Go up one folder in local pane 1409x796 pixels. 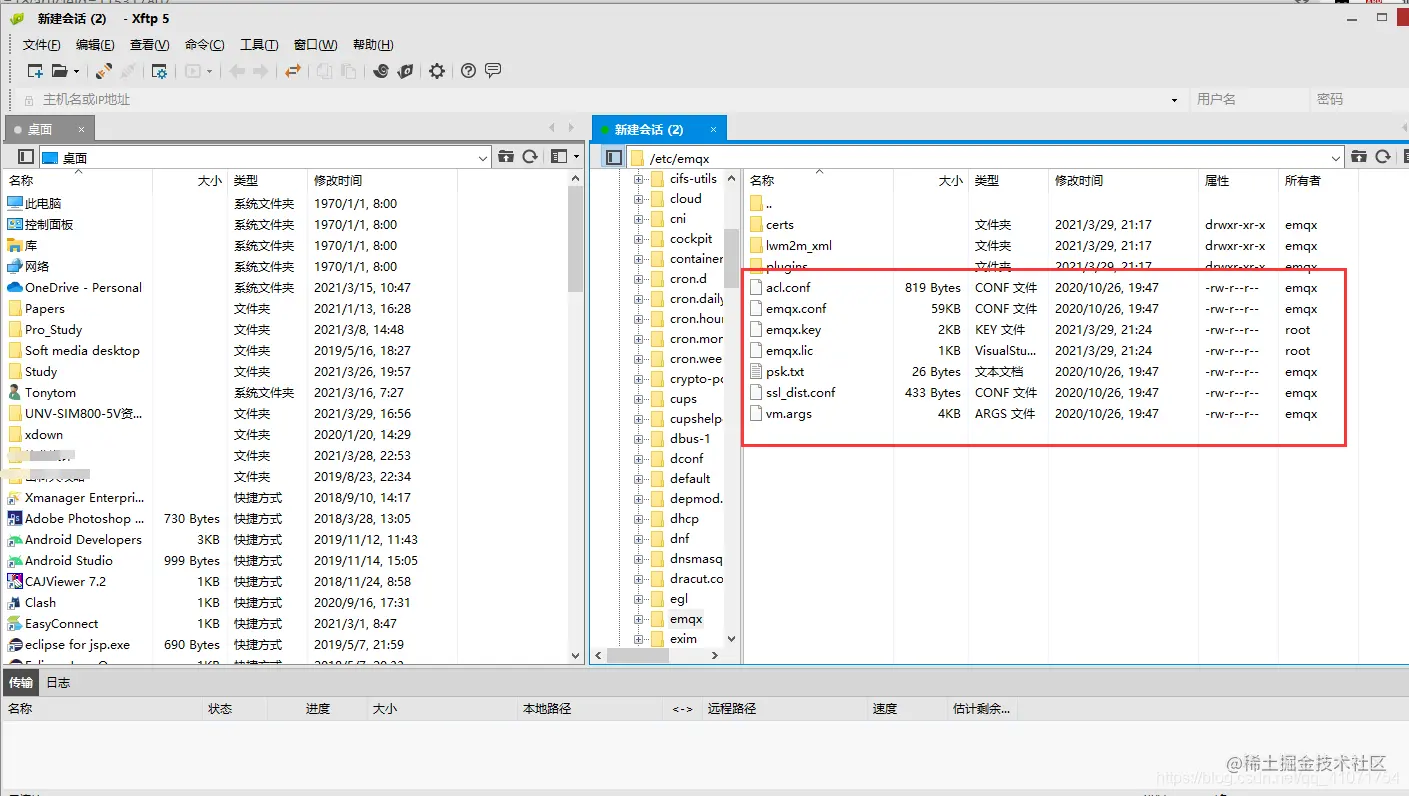506,157
